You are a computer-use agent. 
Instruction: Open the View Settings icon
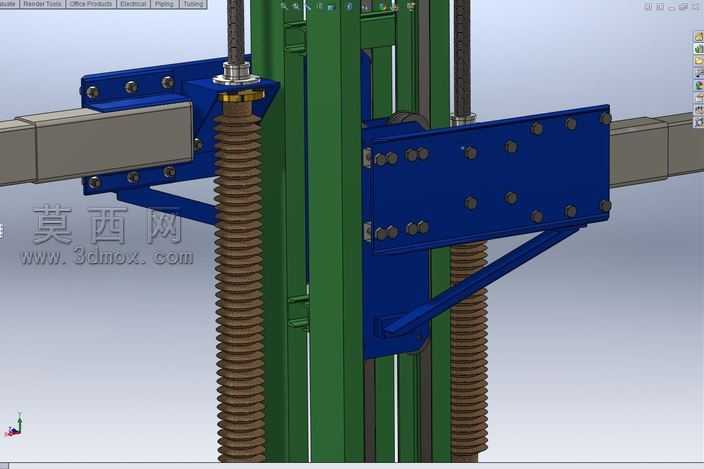411,7
